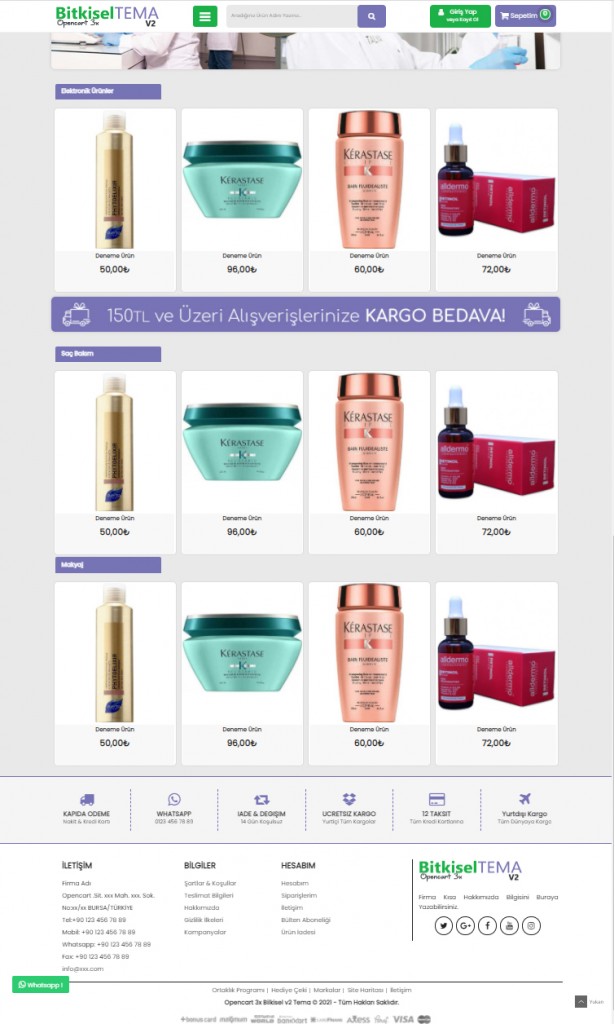Click the BitkiselTEMA logo in header
This screenshot has width=615, height=1024.
click(107, 16)
